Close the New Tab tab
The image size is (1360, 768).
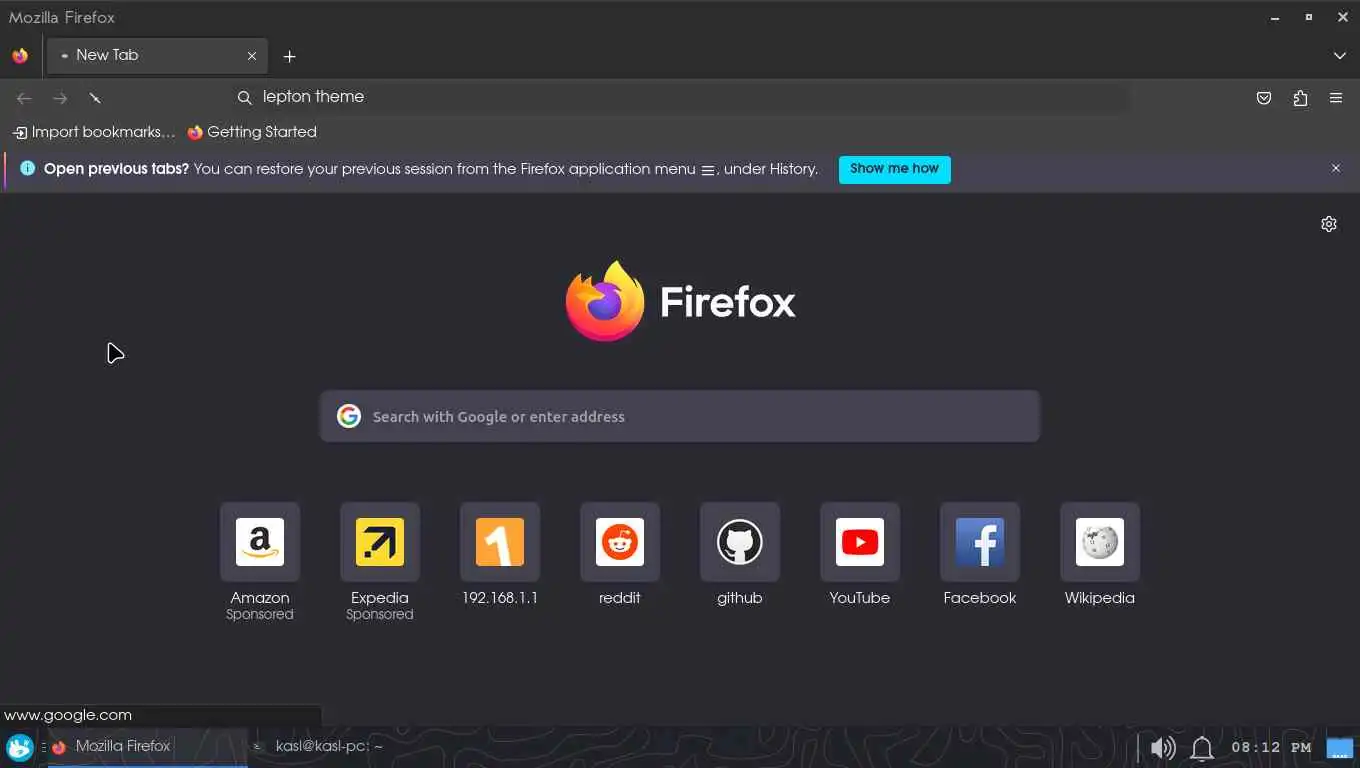252,56
